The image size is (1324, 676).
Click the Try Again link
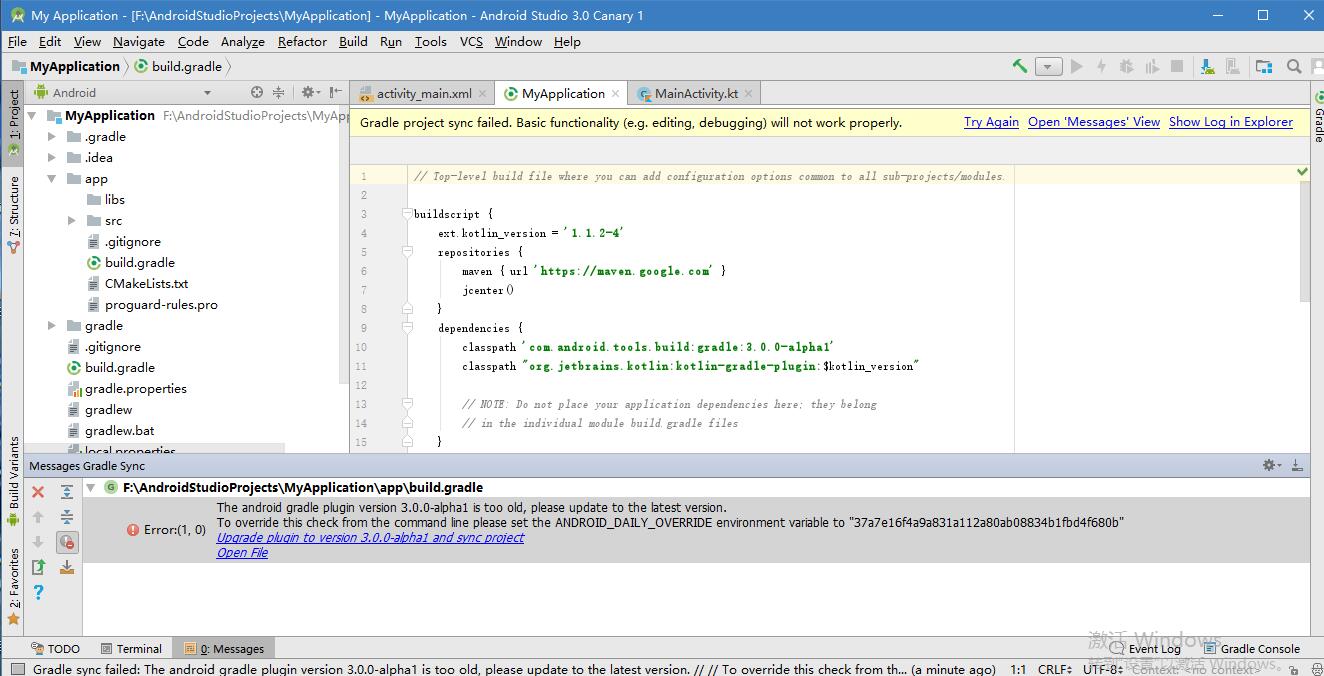pos(991,122)
